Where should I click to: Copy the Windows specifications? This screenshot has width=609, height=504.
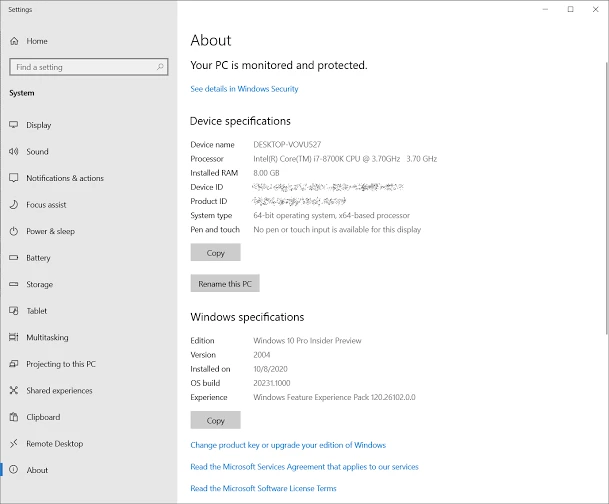click(216, 420)
